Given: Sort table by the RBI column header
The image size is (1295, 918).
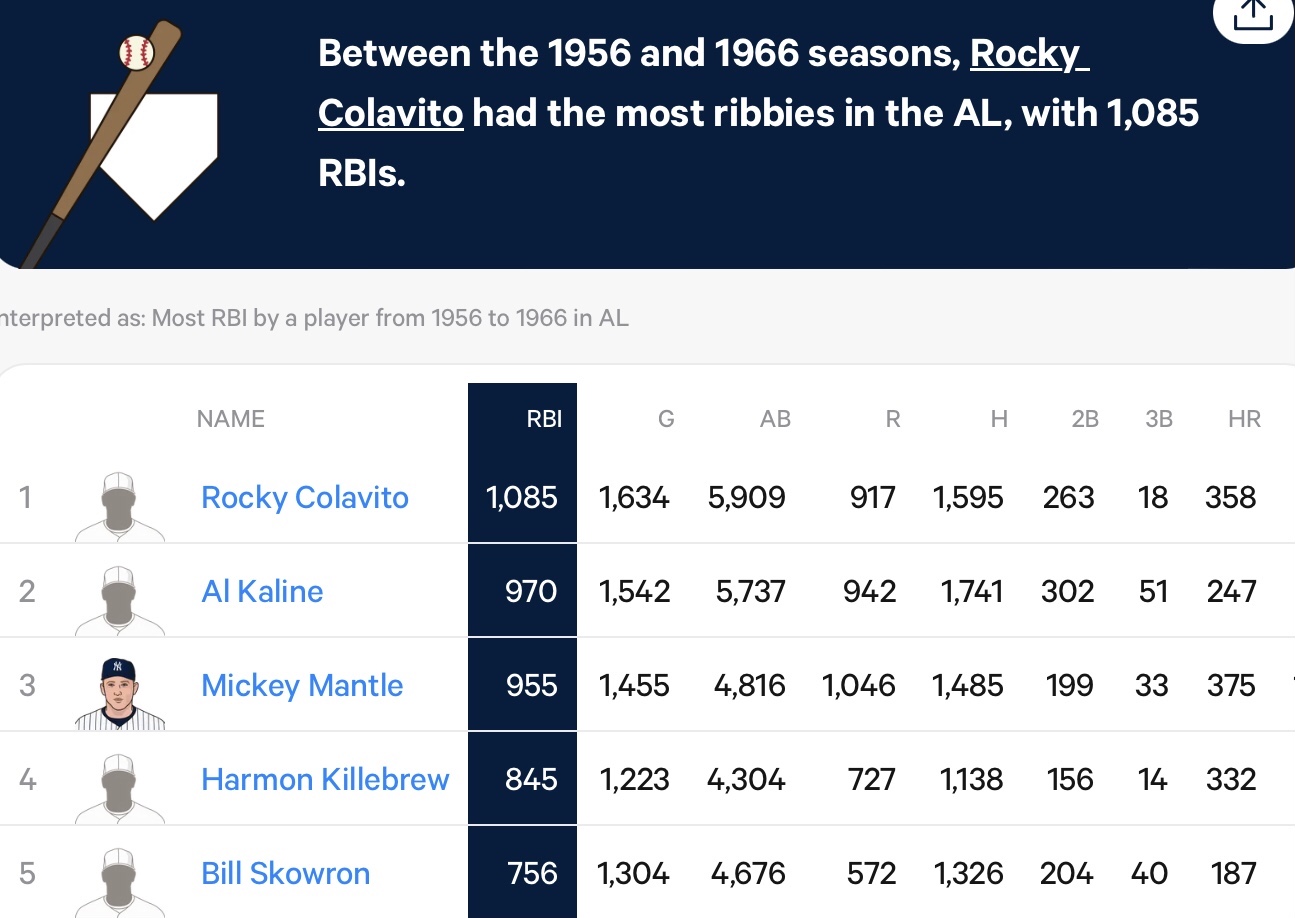Looking at the screenshot, I should (x=544, y=419).
